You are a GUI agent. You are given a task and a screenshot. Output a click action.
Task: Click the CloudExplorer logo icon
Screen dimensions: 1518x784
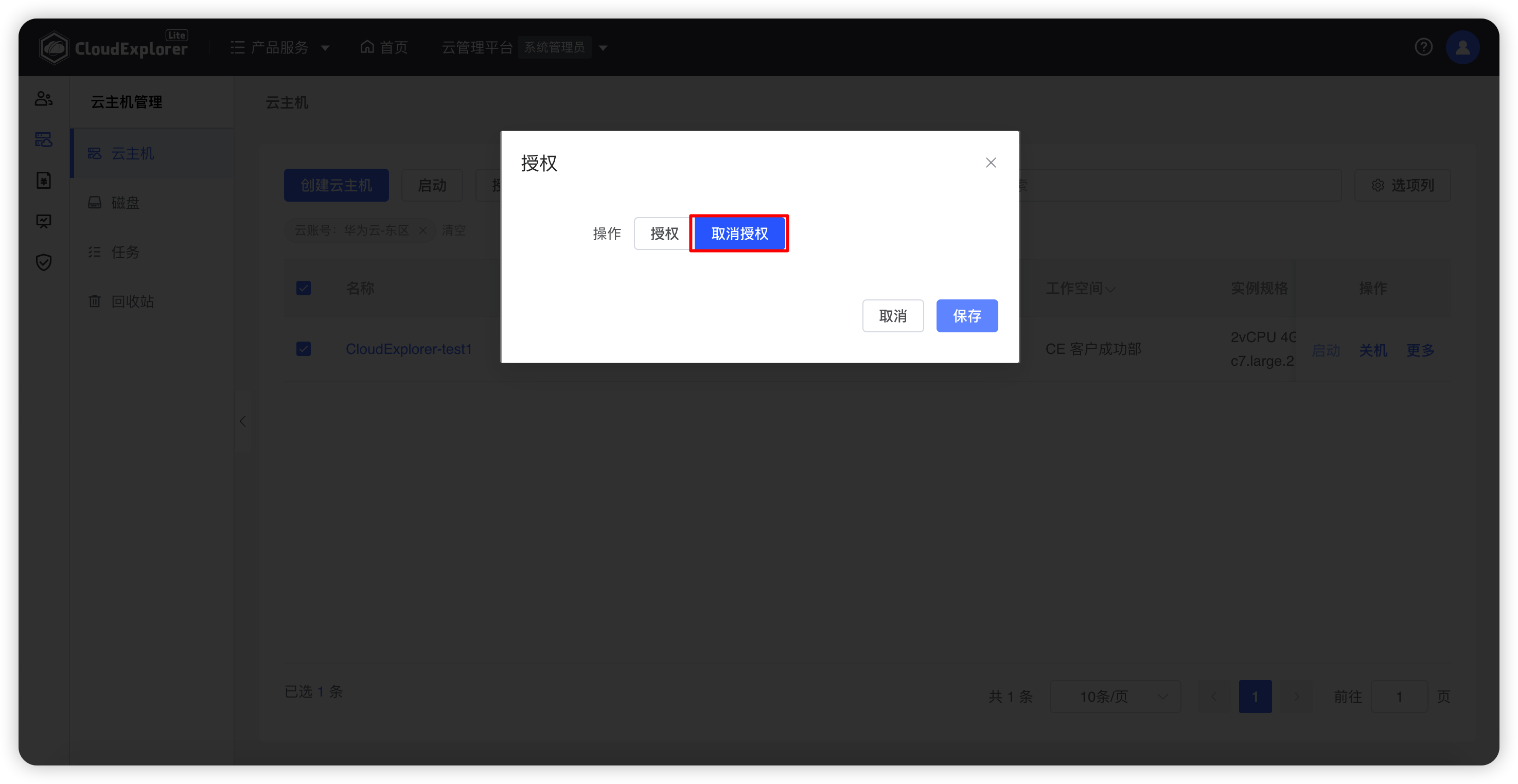click(x=54, y=47)
